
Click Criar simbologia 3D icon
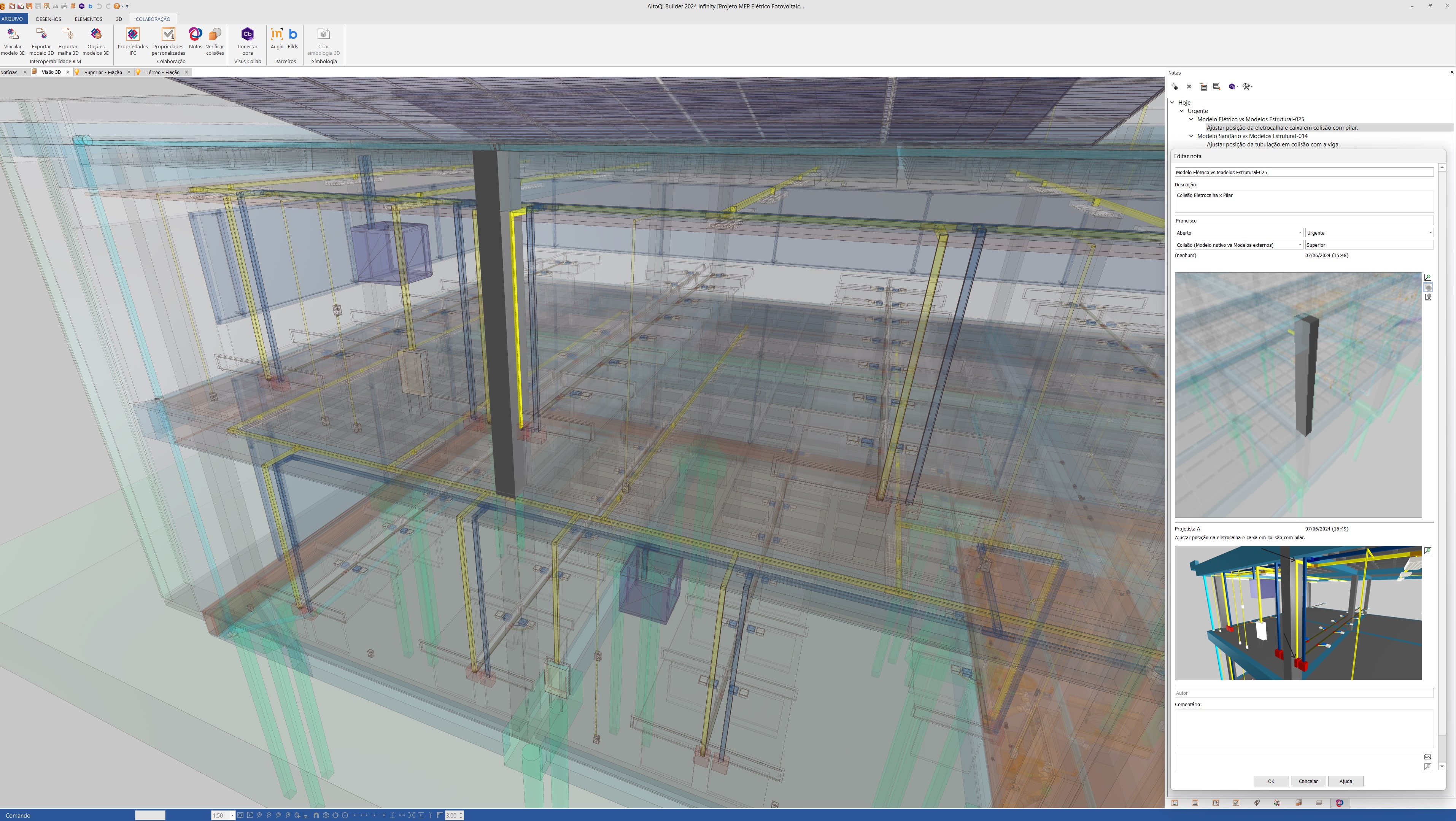point(324,34)
